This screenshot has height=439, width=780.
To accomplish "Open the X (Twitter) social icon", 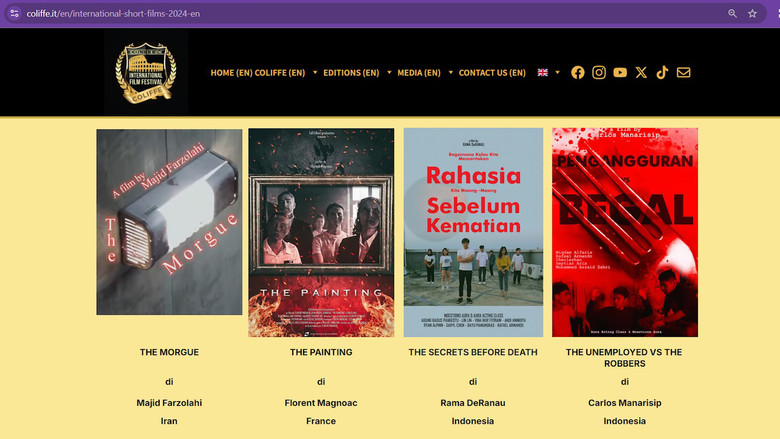I will (641, 72).
